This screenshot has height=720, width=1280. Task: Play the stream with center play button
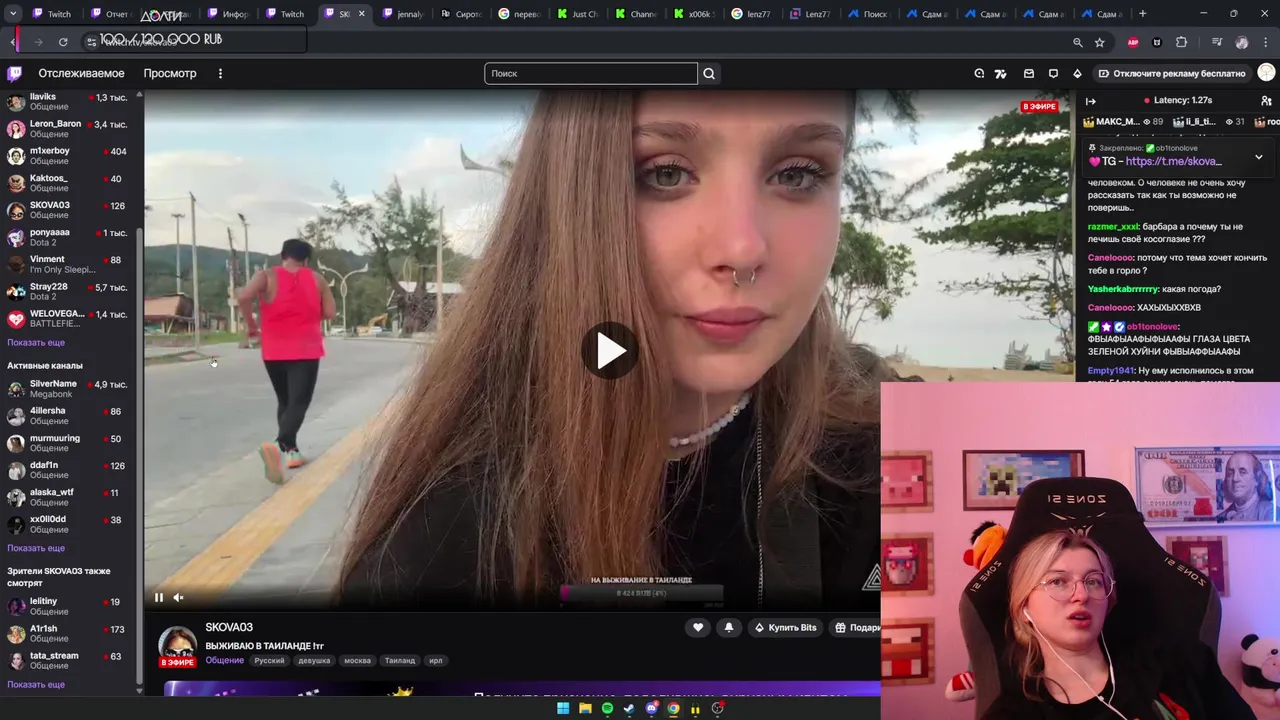[x=610, y=351]
